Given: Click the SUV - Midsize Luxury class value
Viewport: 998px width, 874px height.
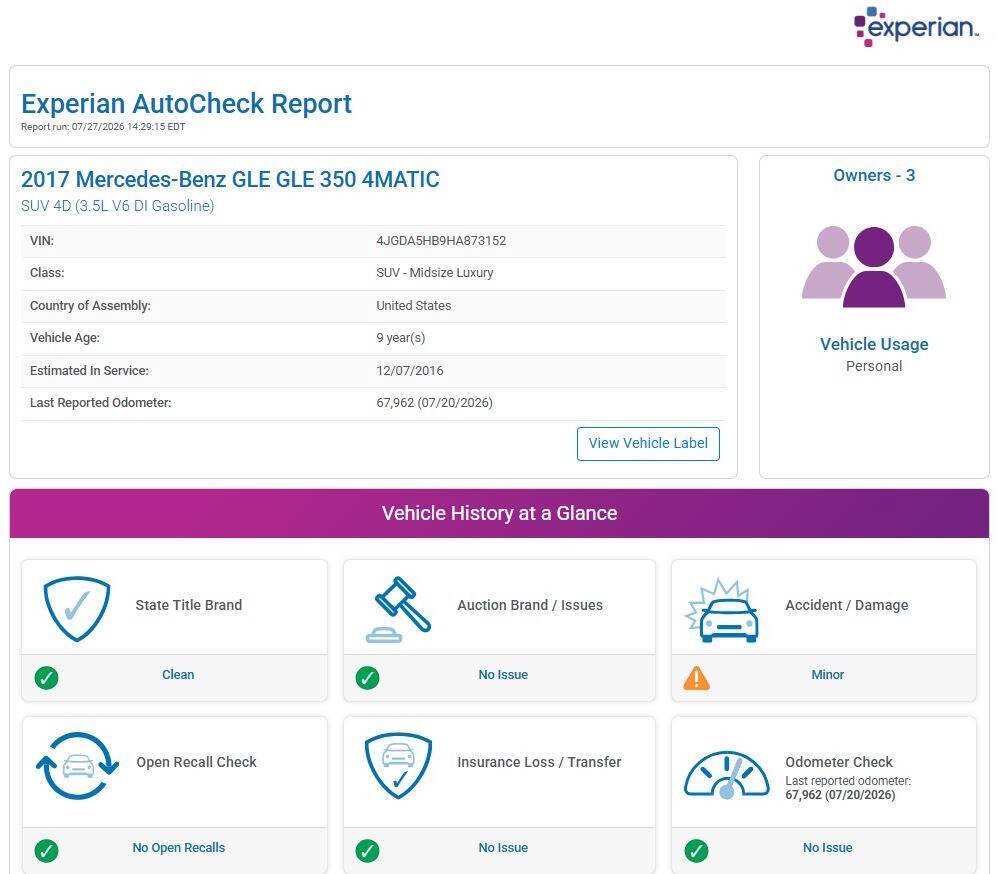Looking at the screenshot, I should pos(435,272).
